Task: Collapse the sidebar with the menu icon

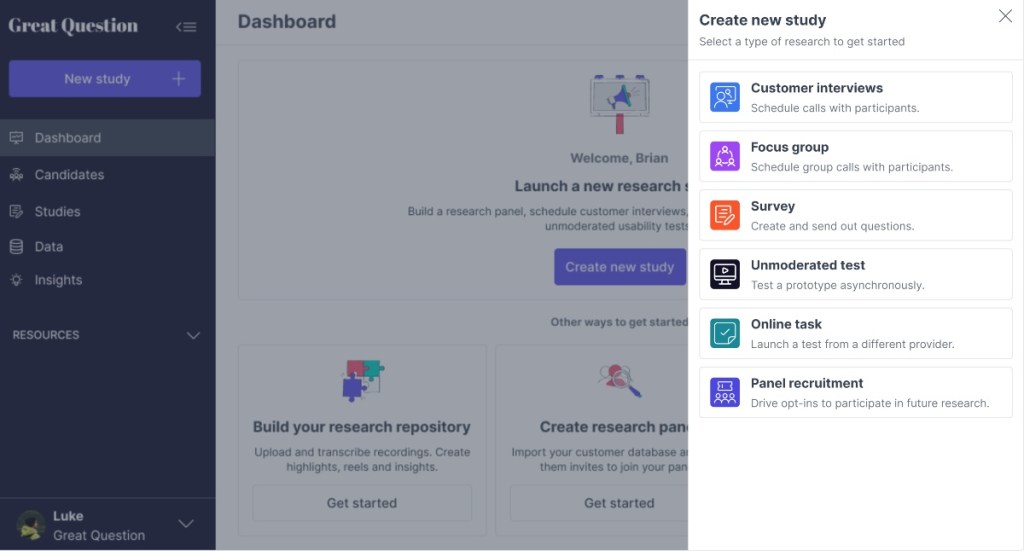Action: (x=186, y=27)
